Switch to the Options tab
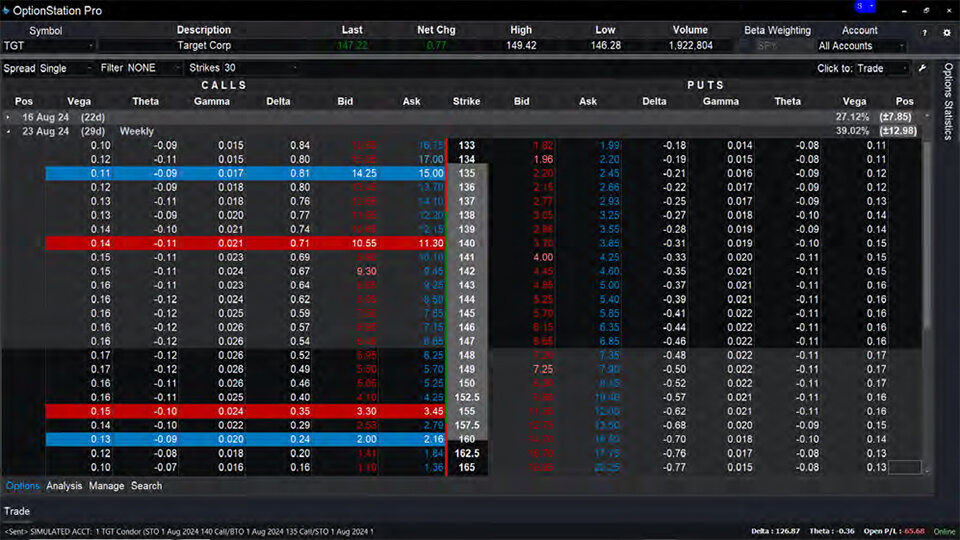960x540 pixels. coord(23,486)
